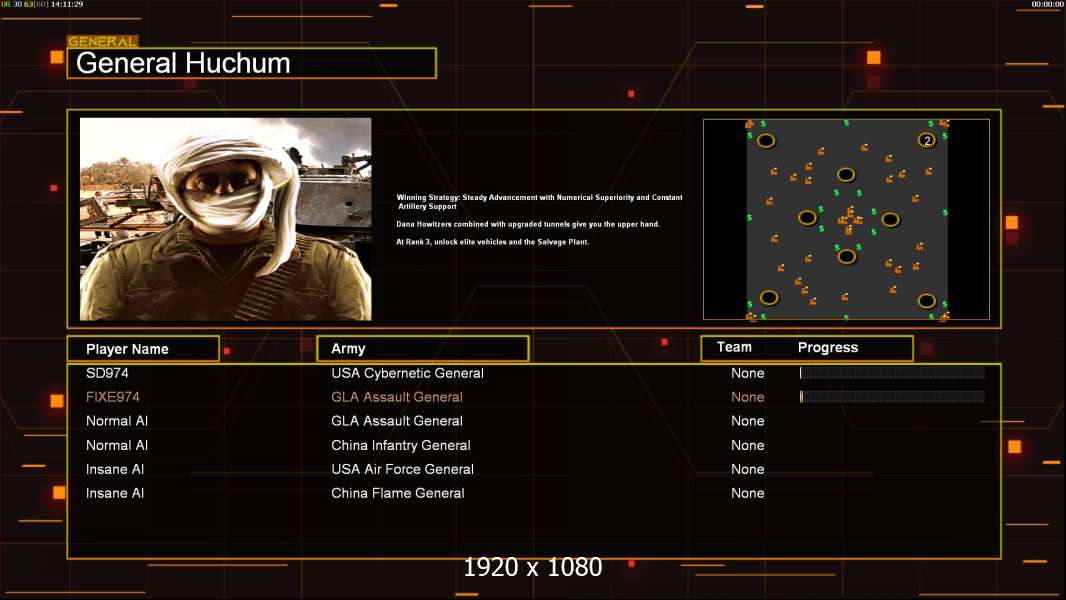Viewport: 1066px width, 600px height.
Task: Click Insane AI in the USA Air Force row
Action: coord(115,469)
